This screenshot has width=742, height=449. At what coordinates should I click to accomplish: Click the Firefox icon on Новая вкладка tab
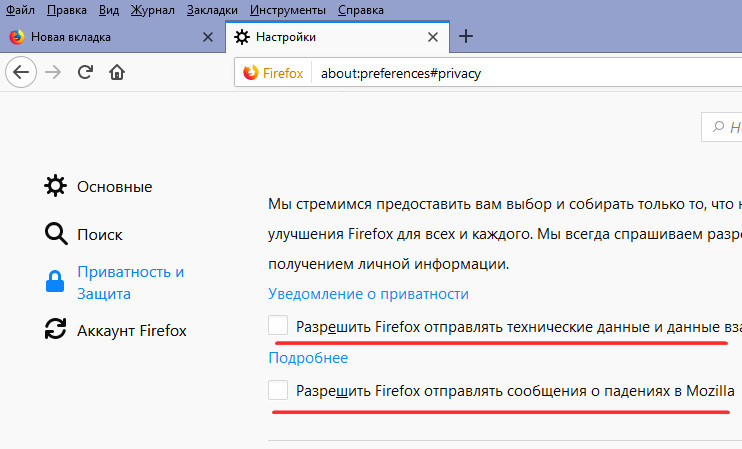(x=17, y=37)
